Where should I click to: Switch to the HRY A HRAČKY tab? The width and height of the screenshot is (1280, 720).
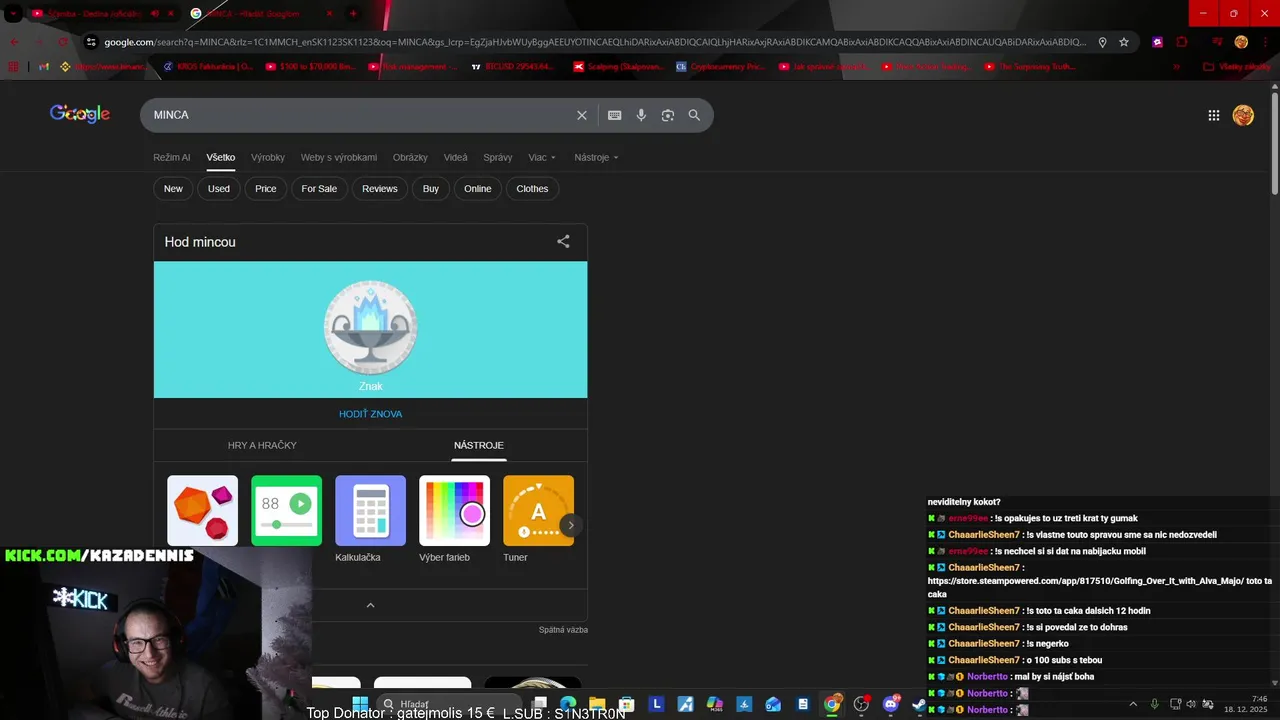(x=262, y=445)
